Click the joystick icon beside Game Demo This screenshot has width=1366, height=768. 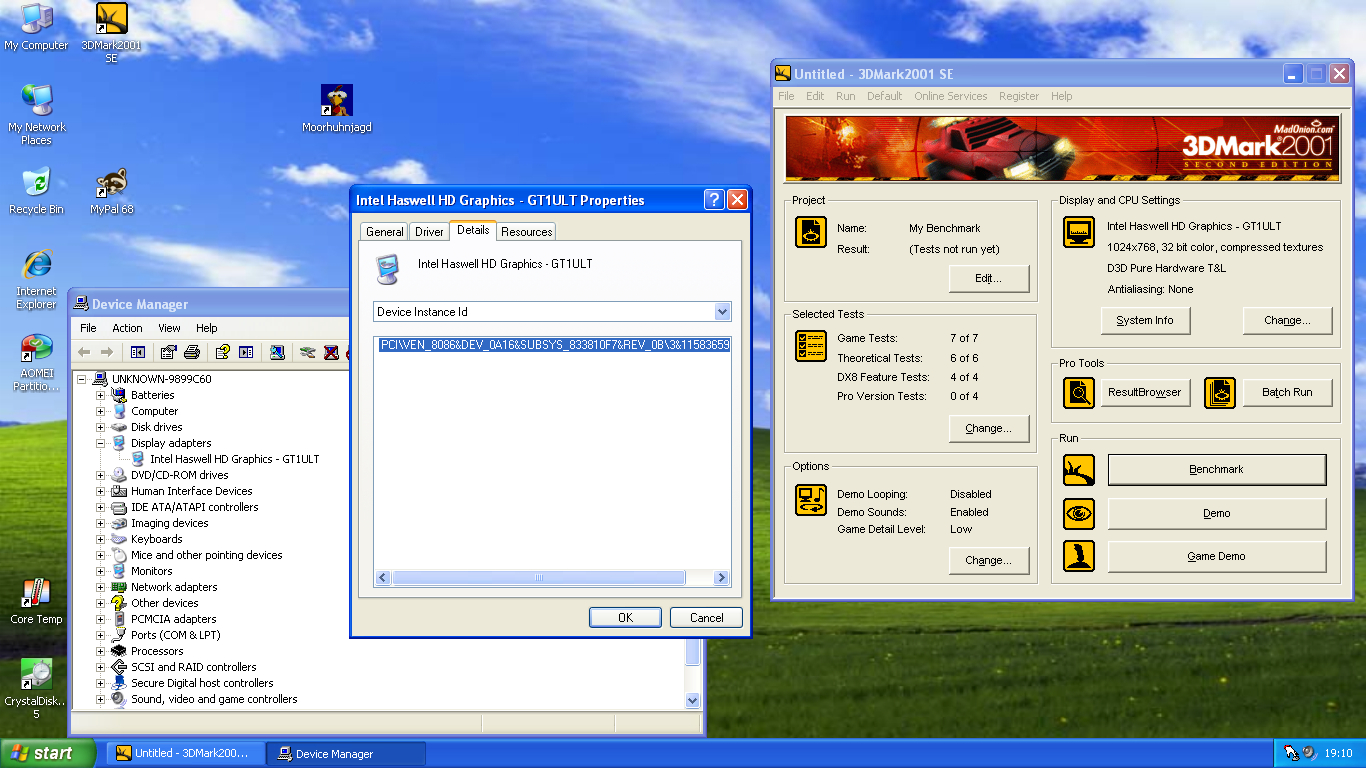[x=1079, y=556]
